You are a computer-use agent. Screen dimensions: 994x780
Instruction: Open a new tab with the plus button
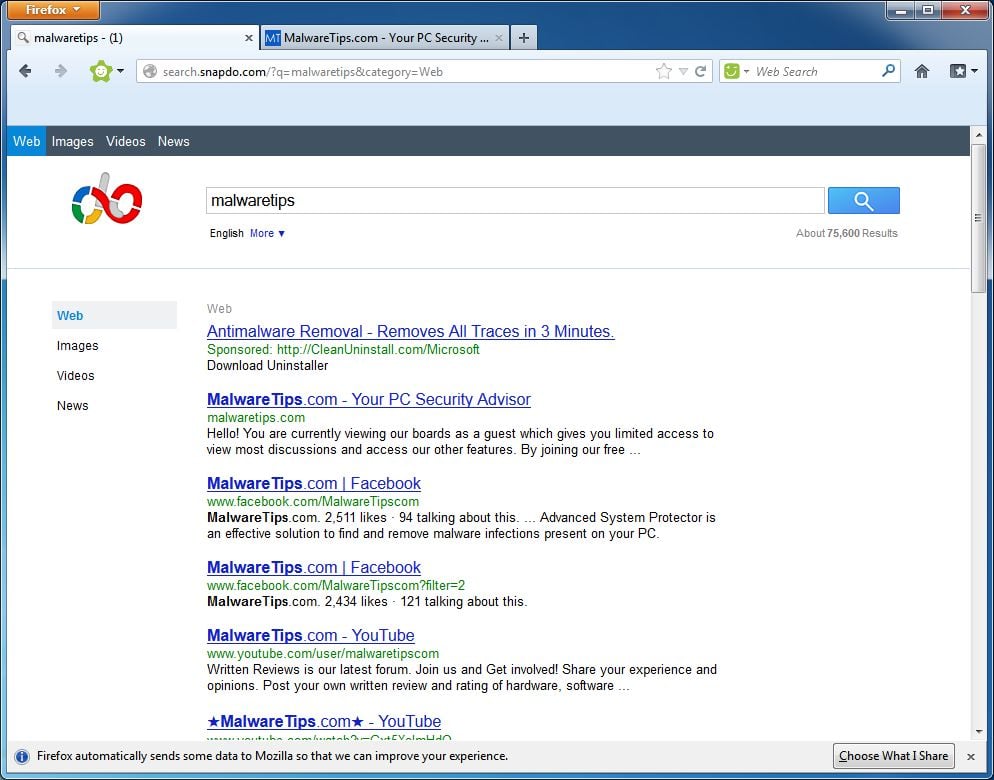coord(524,38)
